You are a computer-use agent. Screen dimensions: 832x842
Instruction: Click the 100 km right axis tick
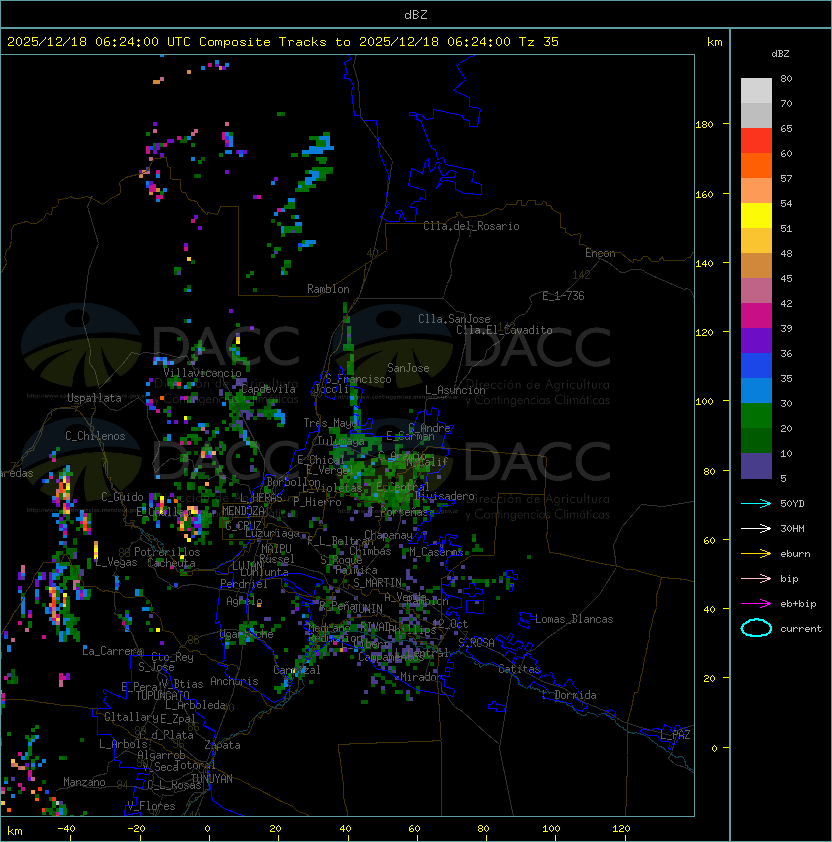(704, 402)
